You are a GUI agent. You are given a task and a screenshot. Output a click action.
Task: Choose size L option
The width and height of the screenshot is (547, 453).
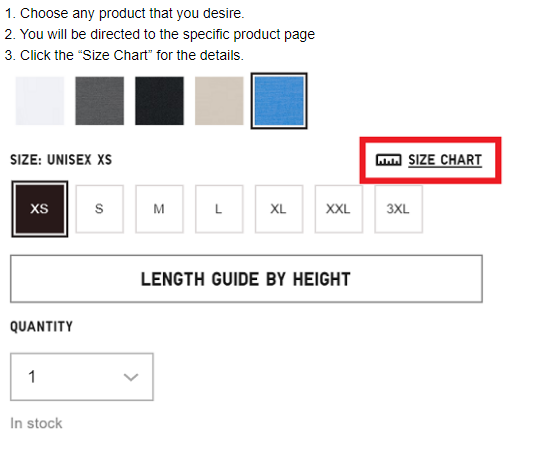219,209
